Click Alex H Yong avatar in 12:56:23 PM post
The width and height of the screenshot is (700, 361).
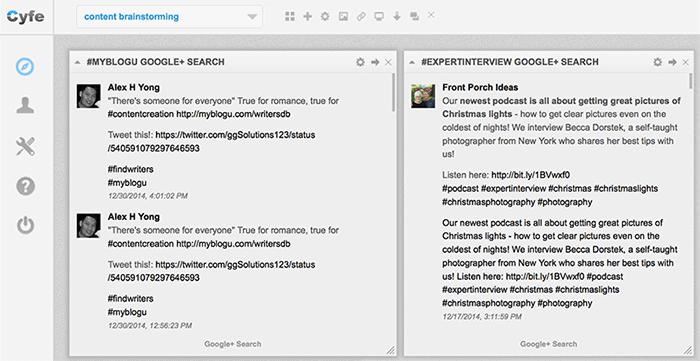point(88,225)
